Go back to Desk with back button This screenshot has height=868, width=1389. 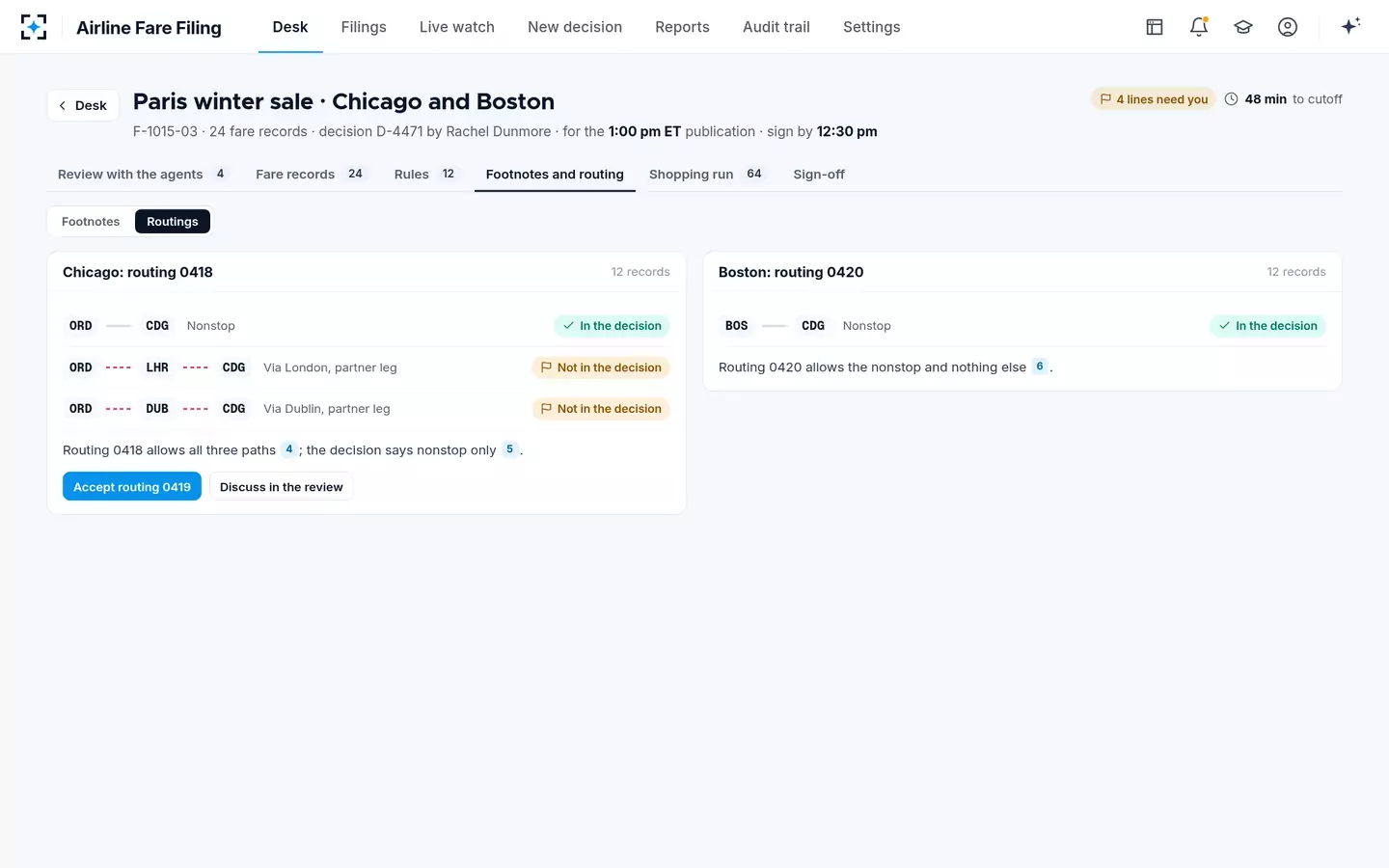click(83, 105)
